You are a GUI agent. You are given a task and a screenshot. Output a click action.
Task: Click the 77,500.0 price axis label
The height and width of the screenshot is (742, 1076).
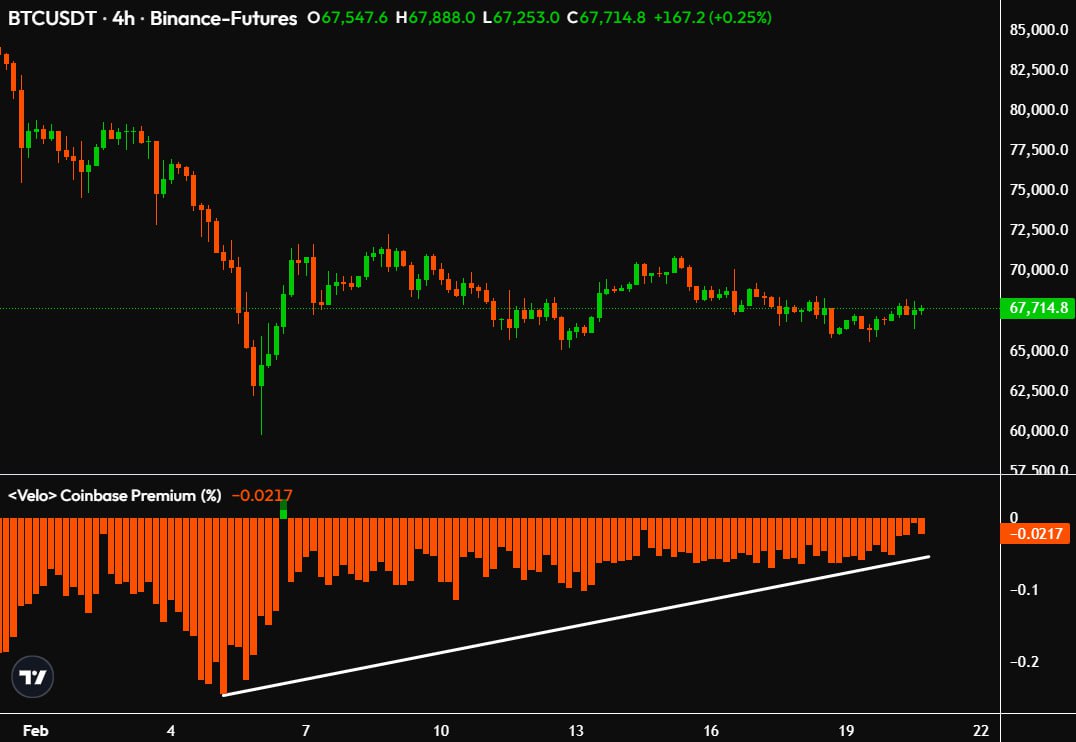point(1038,150)
